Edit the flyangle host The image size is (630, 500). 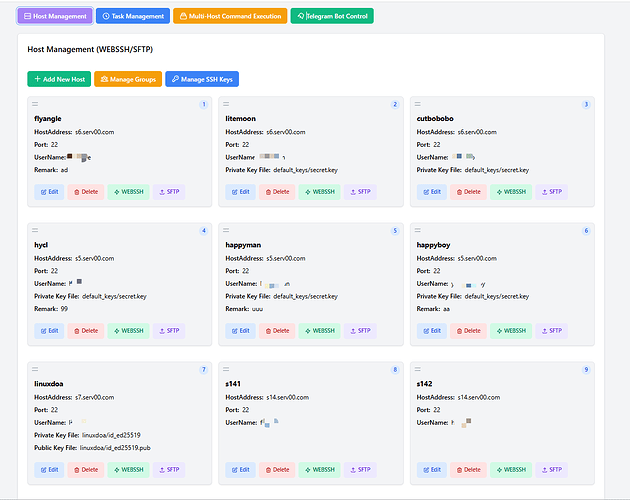tap(49, 192)
